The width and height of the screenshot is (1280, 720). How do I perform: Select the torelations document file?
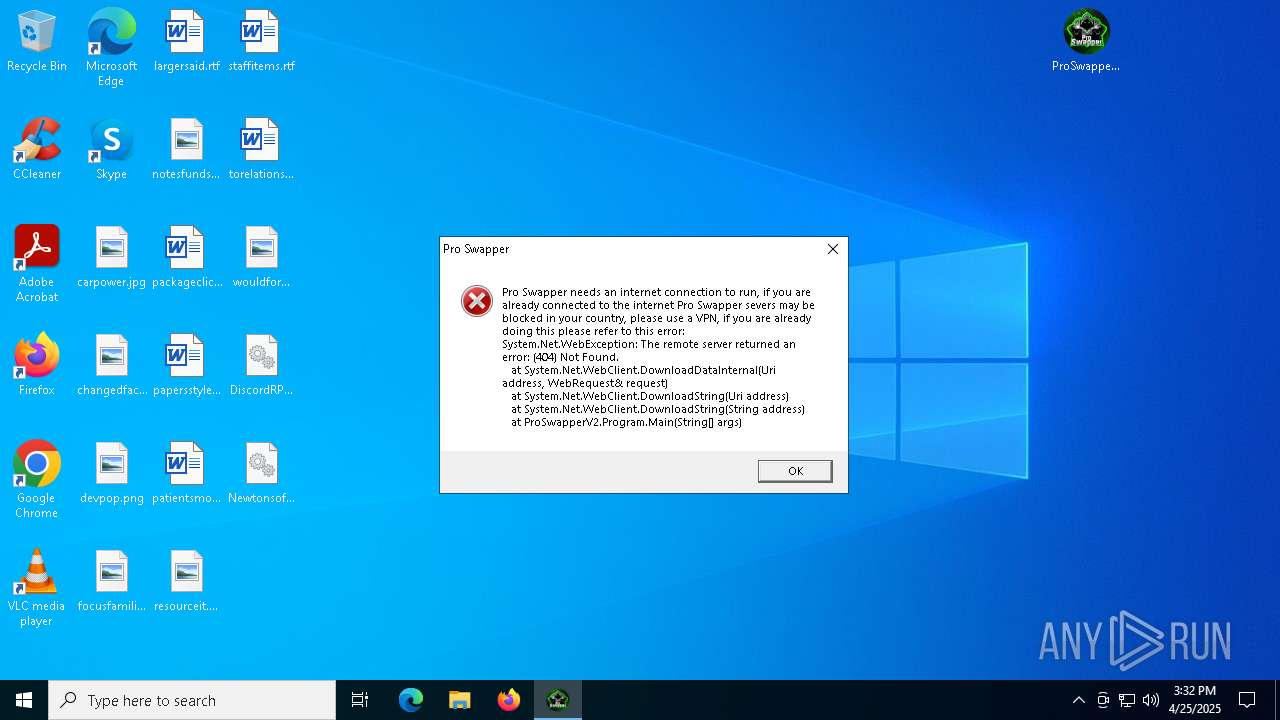click(x=261, y=149)
